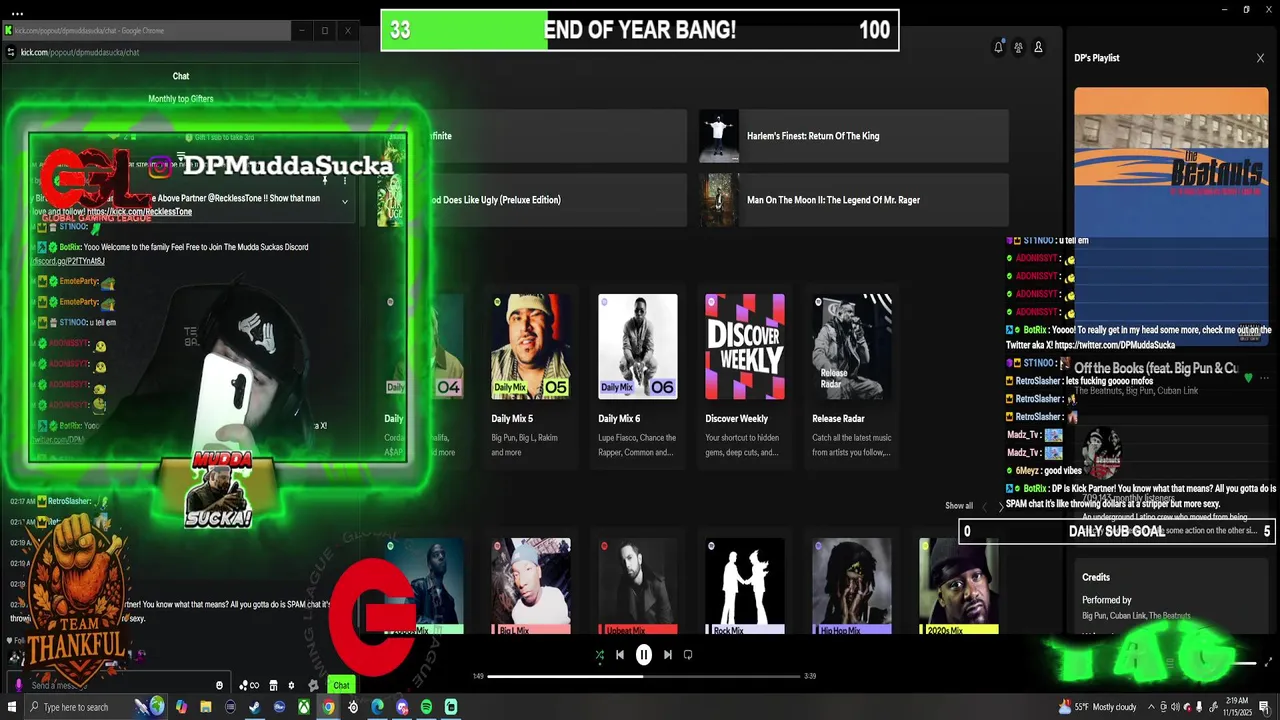Open Harlem's Finest: Return Of The King
The height and width of the screenshot is (720, 1280).
854,136
